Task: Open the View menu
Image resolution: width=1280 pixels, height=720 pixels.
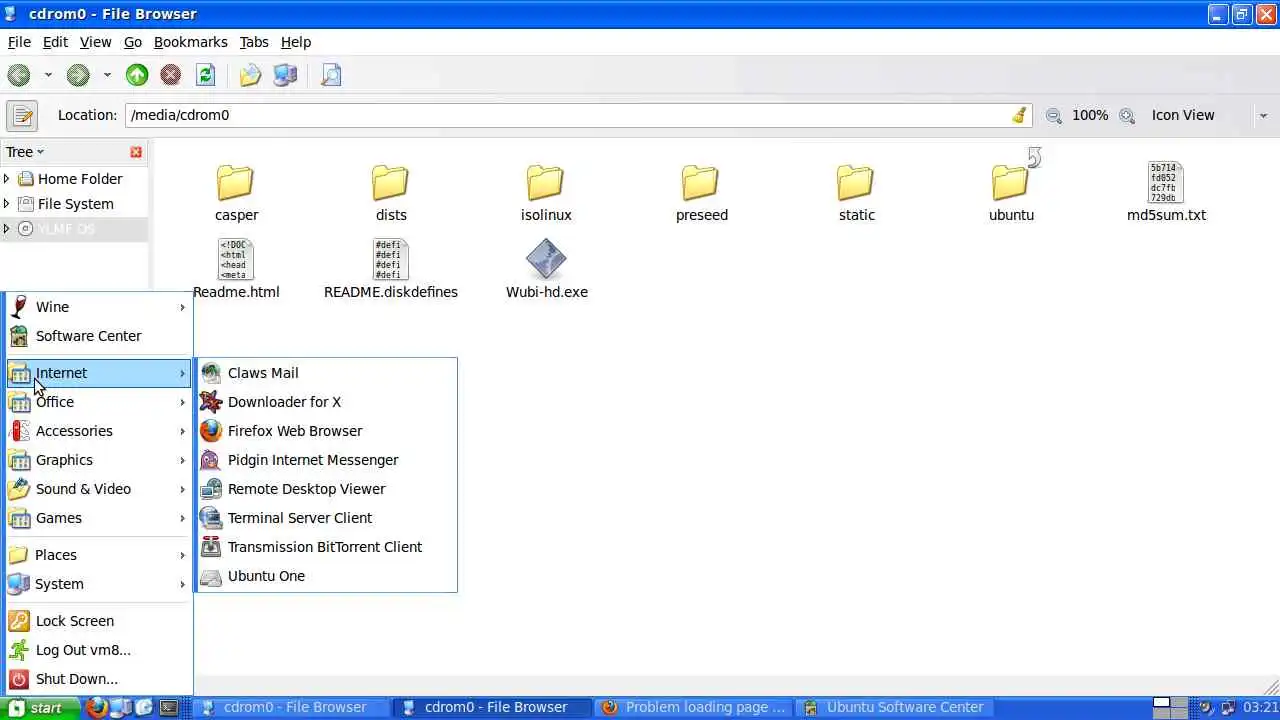Action: pyautogui.click(x=95, y=42)
